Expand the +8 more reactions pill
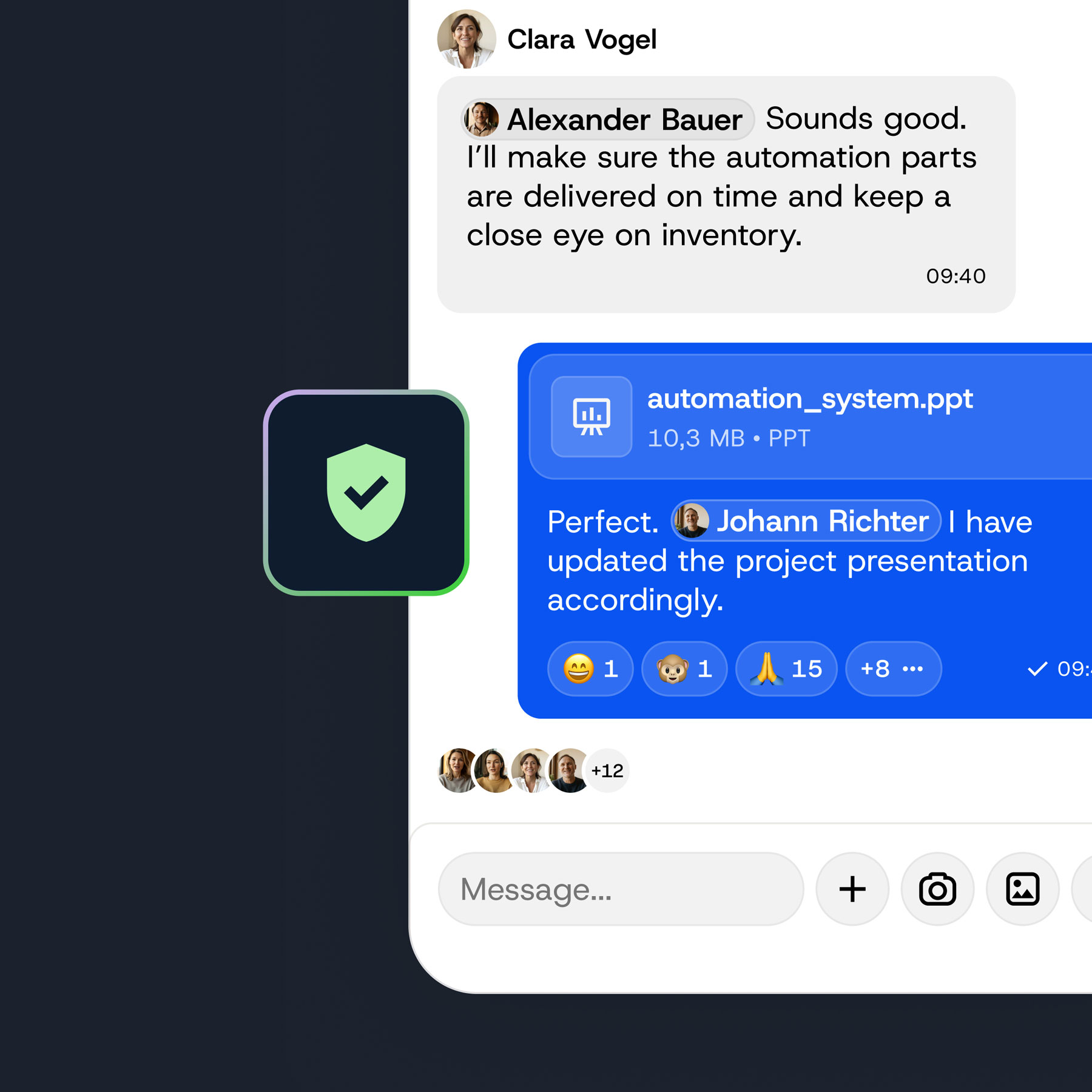 (x=894, y=669)
